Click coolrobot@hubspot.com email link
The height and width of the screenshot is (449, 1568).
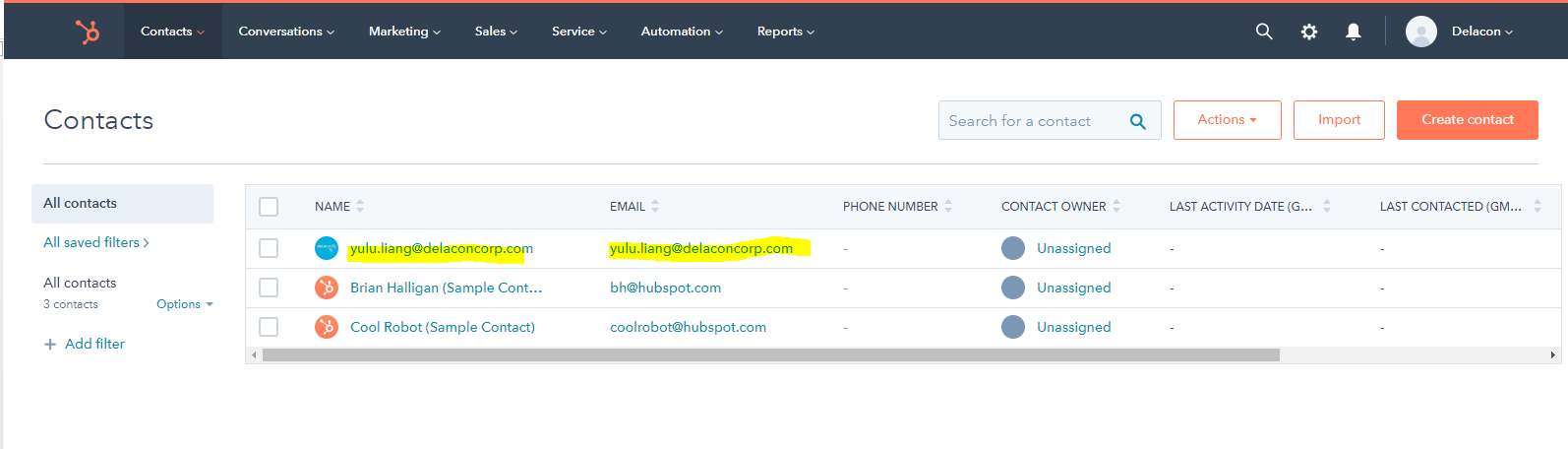(x=688, y=327)
